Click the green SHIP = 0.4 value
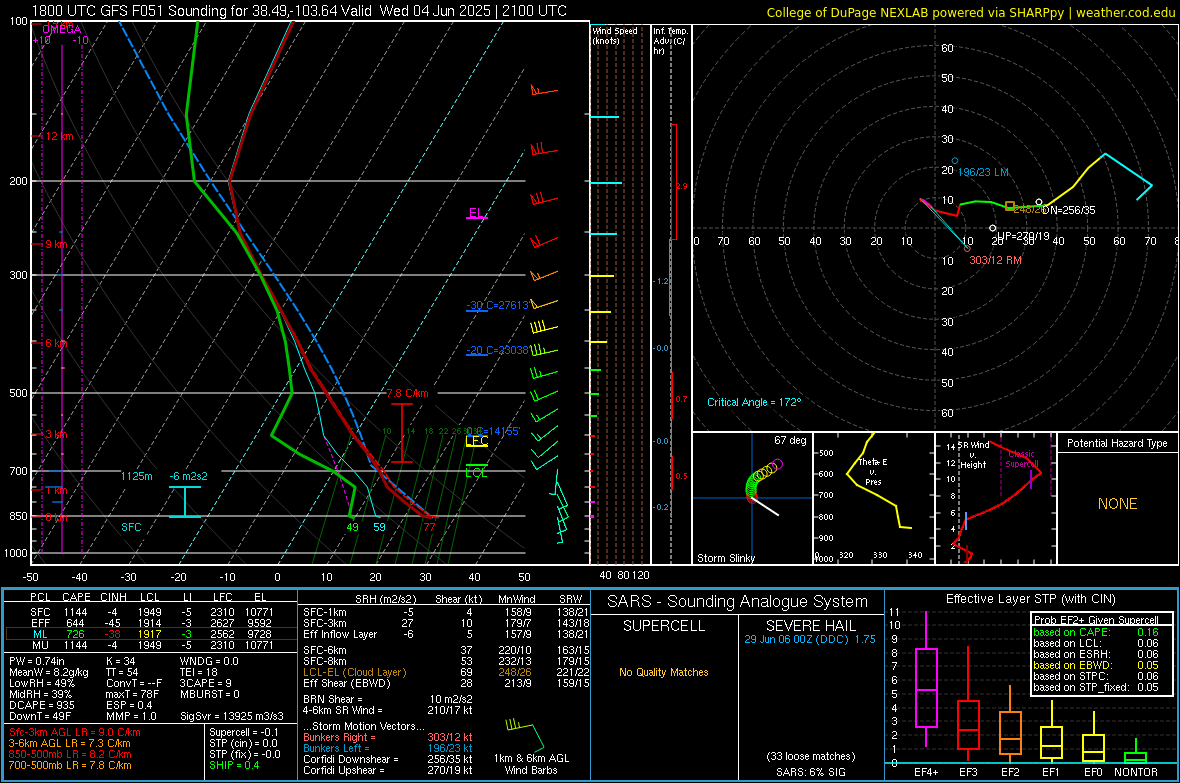This screenshot has height=783, width=1180. click(234, 765)
